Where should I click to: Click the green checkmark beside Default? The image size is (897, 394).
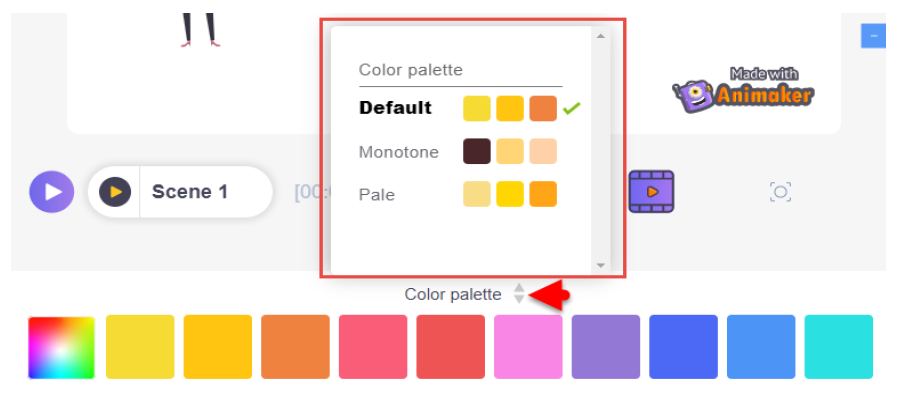point(571,108)
